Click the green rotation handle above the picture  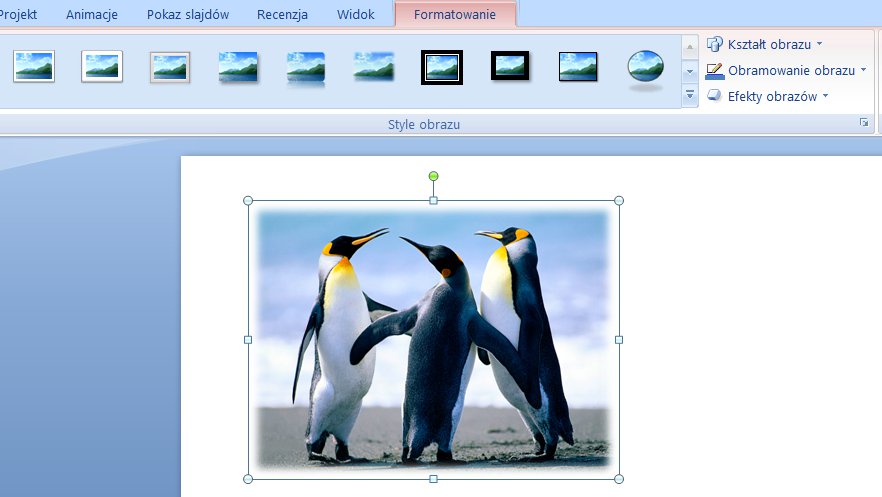433,177
